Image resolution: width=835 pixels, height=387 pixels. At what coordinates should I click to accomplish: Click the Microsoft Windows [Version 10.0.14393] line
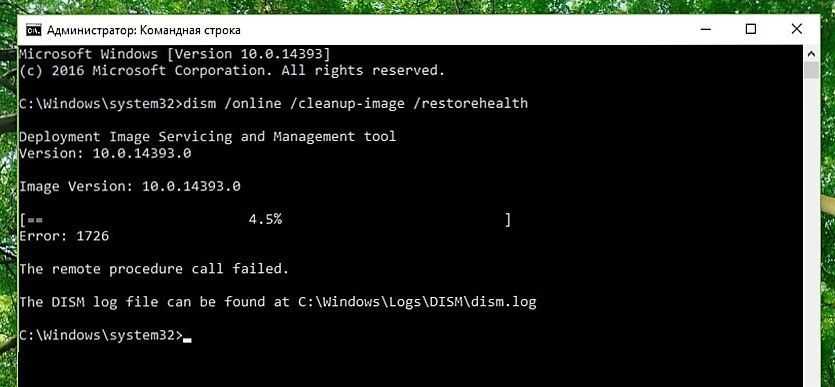coord(175,54)
